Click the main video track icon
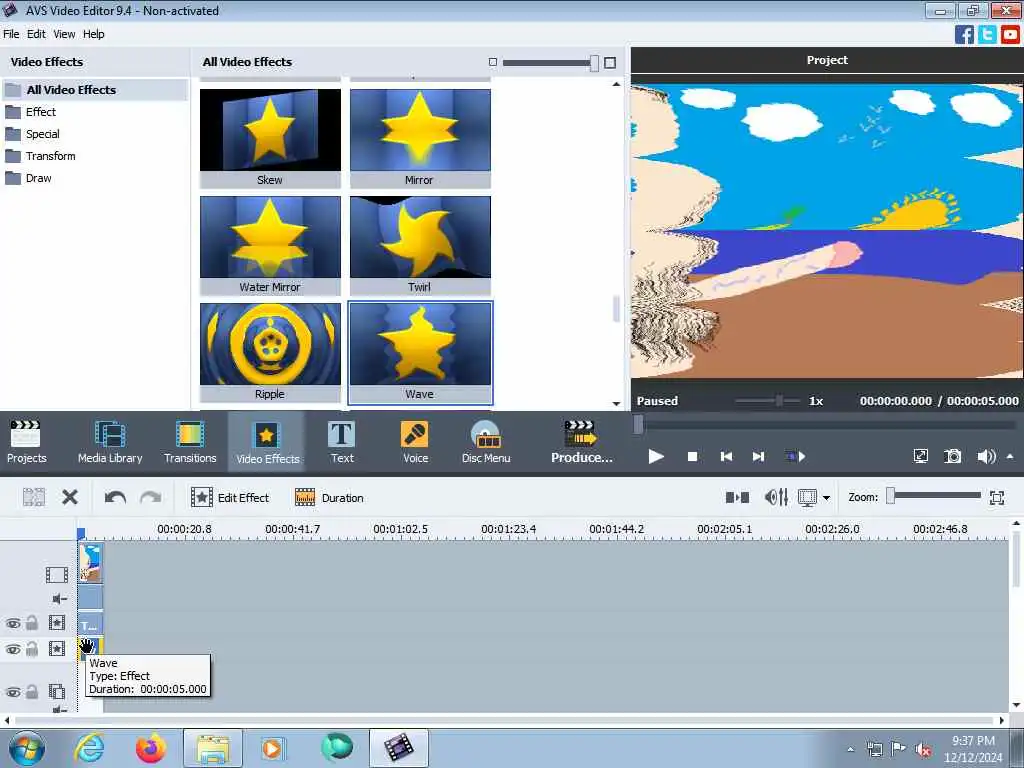Viewport: 1024px width, 768px height. click(x=57, y=575)
